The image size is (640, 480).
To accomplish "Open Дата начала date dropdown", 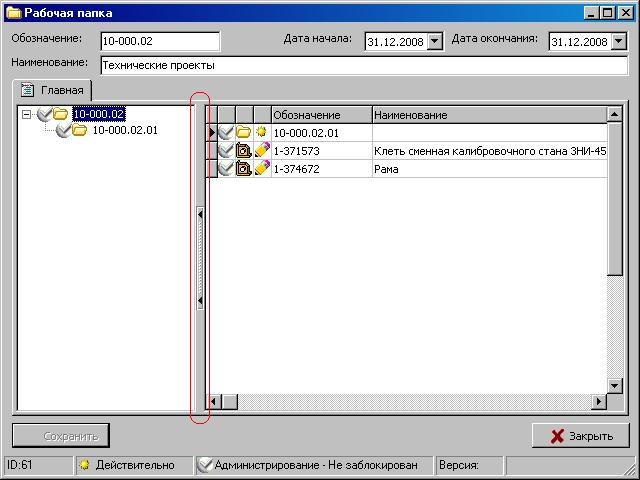I will click(x=435, y=41).
